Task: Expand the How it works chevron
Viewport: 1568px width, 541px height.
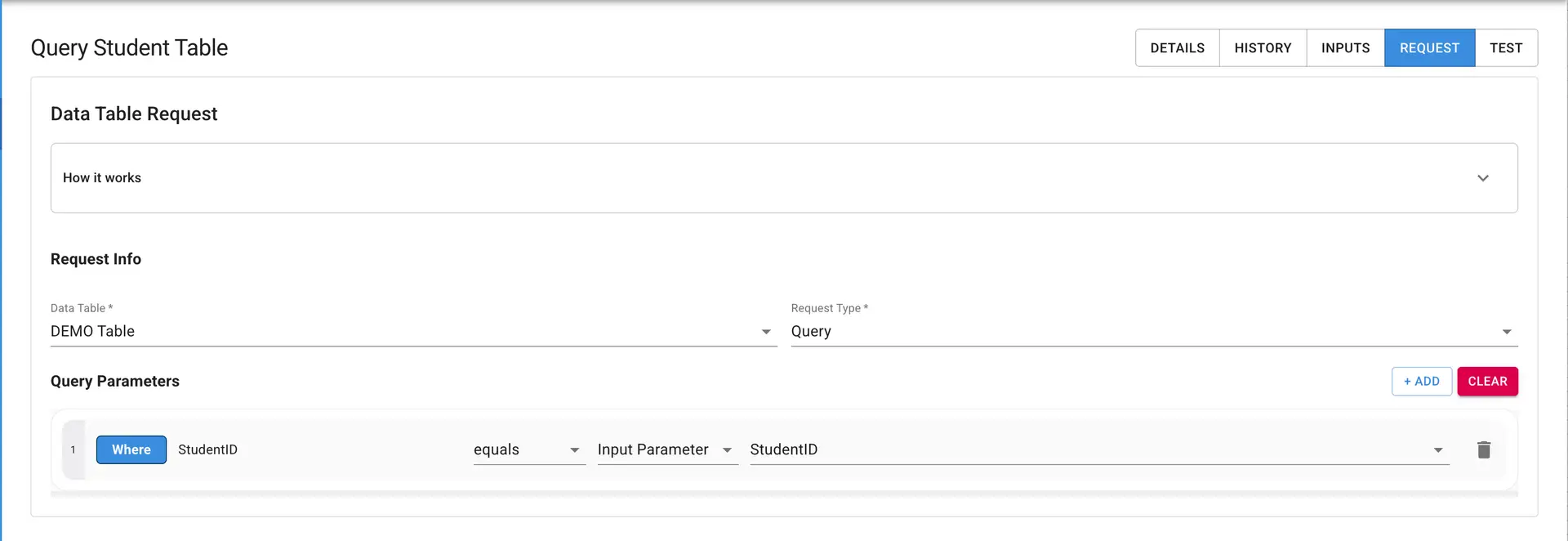Action: (x=1483, y=177)
